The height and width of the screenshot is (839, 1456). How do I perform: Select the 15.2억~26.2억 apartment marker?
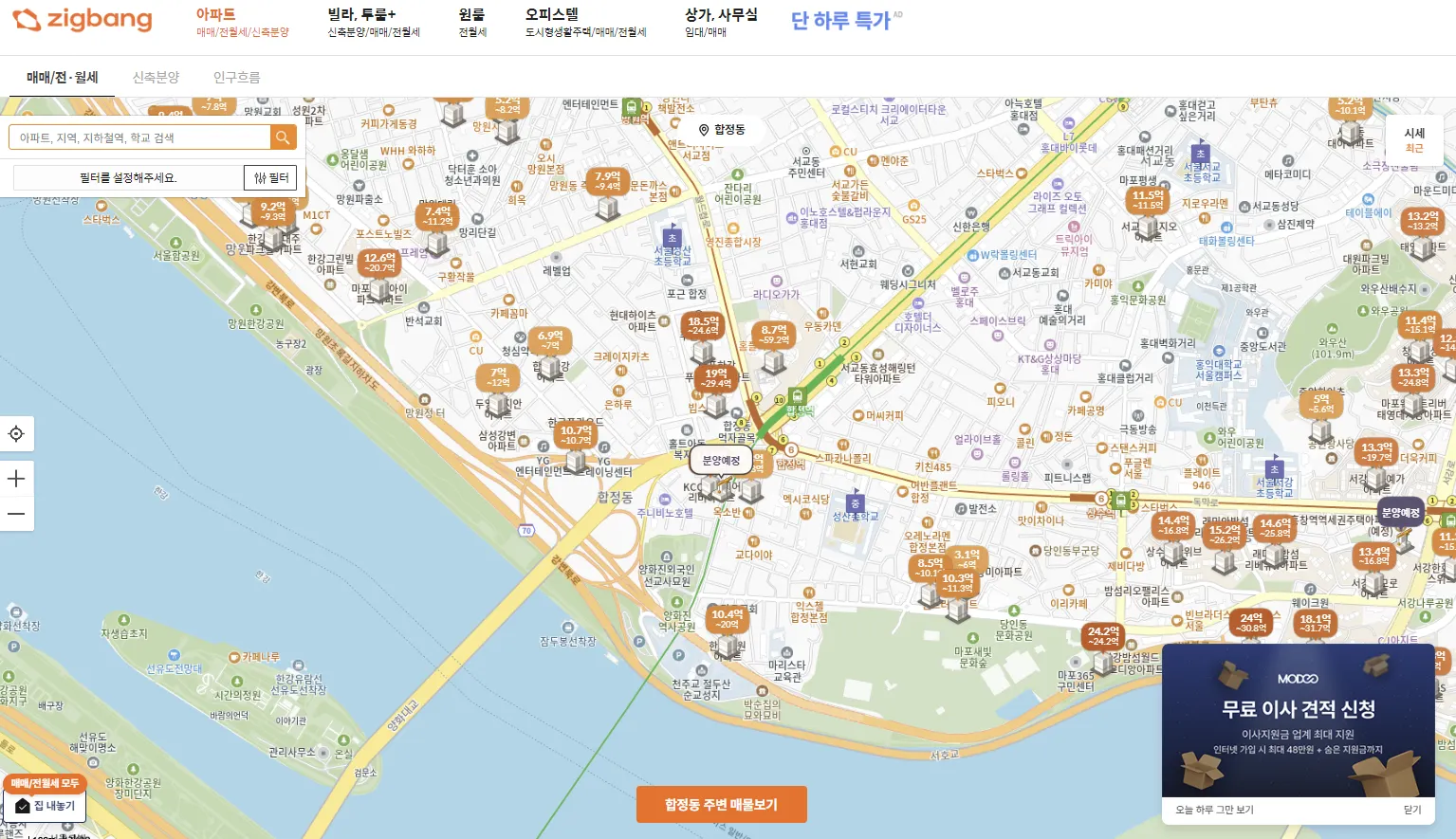click(x=1225, y=534)
